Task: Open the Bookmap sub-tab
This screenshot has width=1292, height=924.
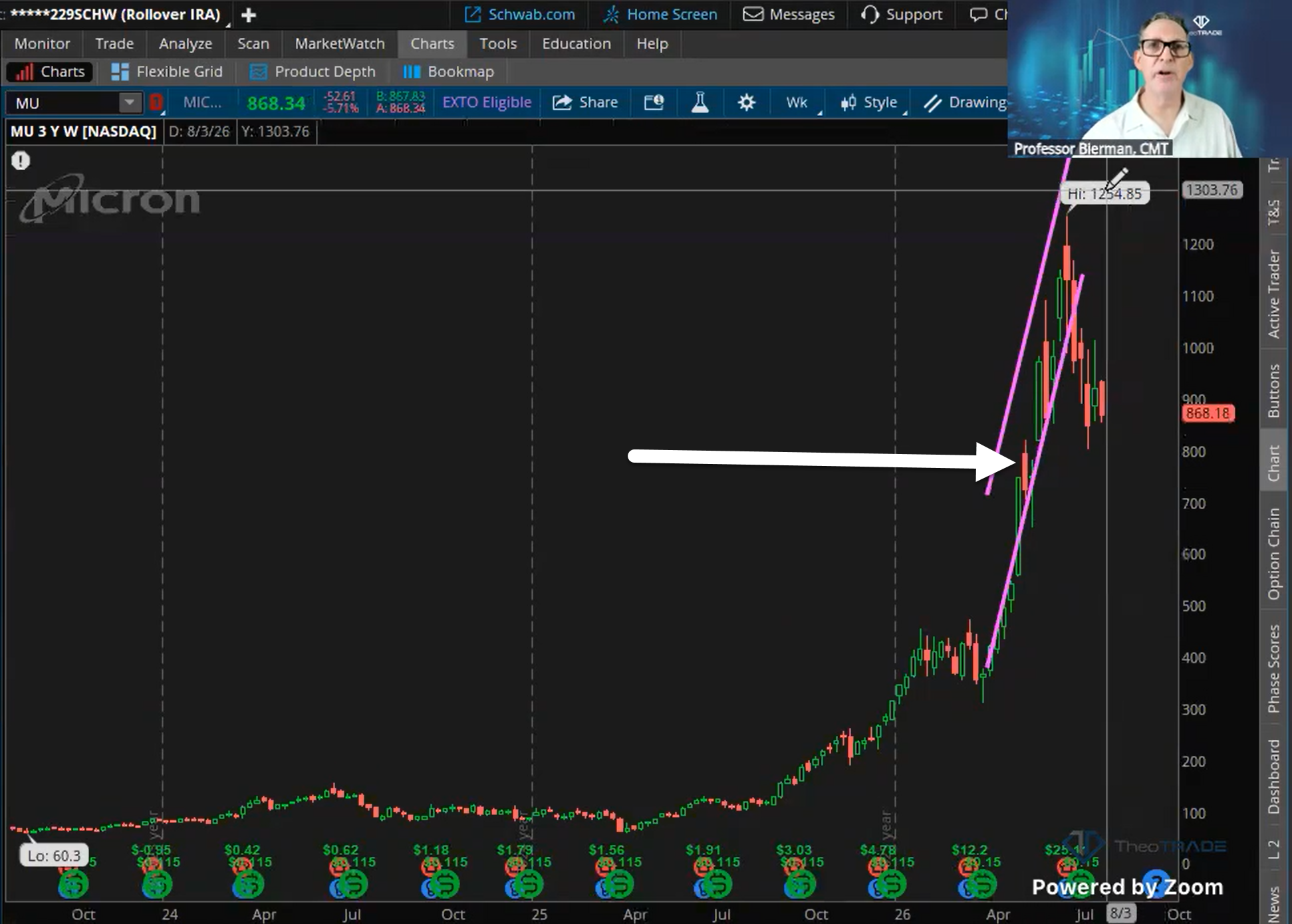Action: (449, 72)
